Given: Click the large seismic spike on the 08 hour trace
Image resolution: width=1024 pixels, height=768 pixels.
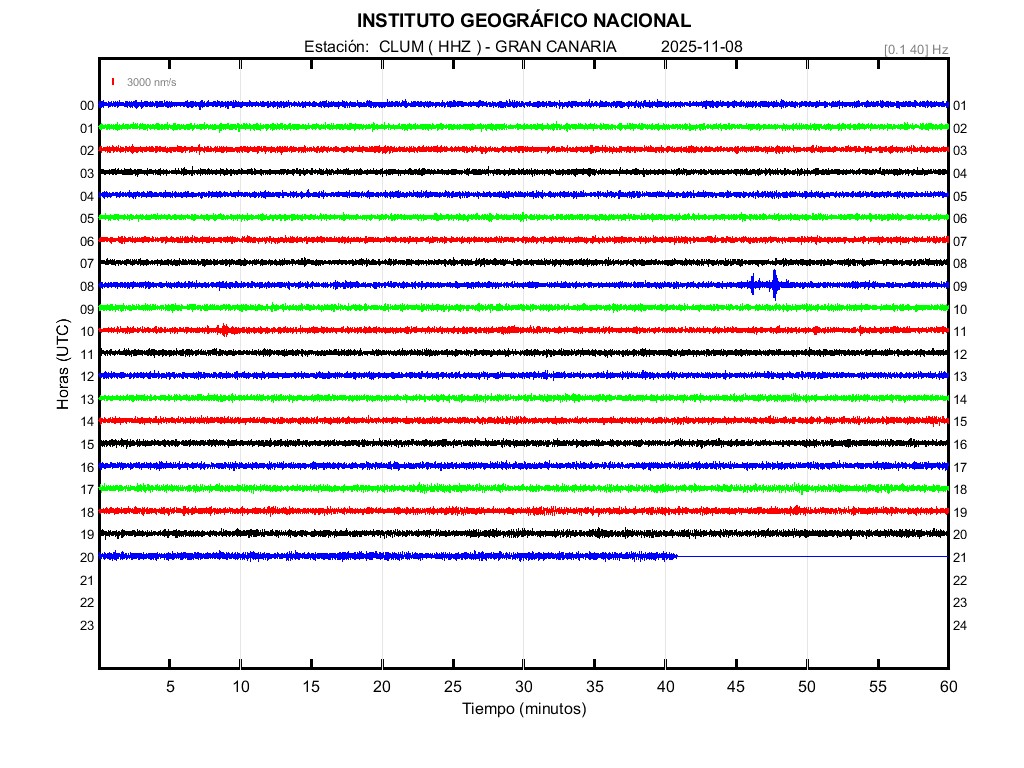Looking at the screenshot, I should click(774, 285).
